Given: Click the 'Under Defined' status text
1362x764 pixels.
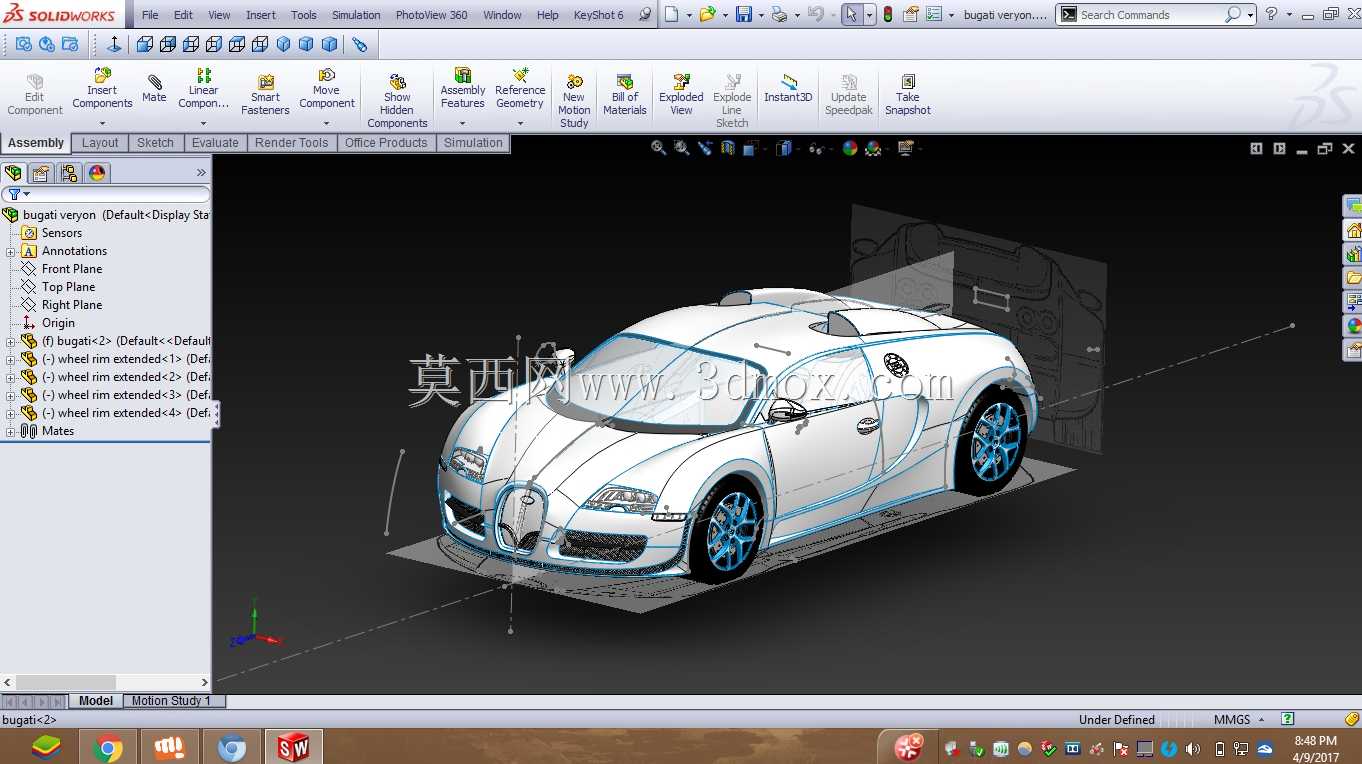Looking at the screenshot, I should click(x=1116, y=719).
